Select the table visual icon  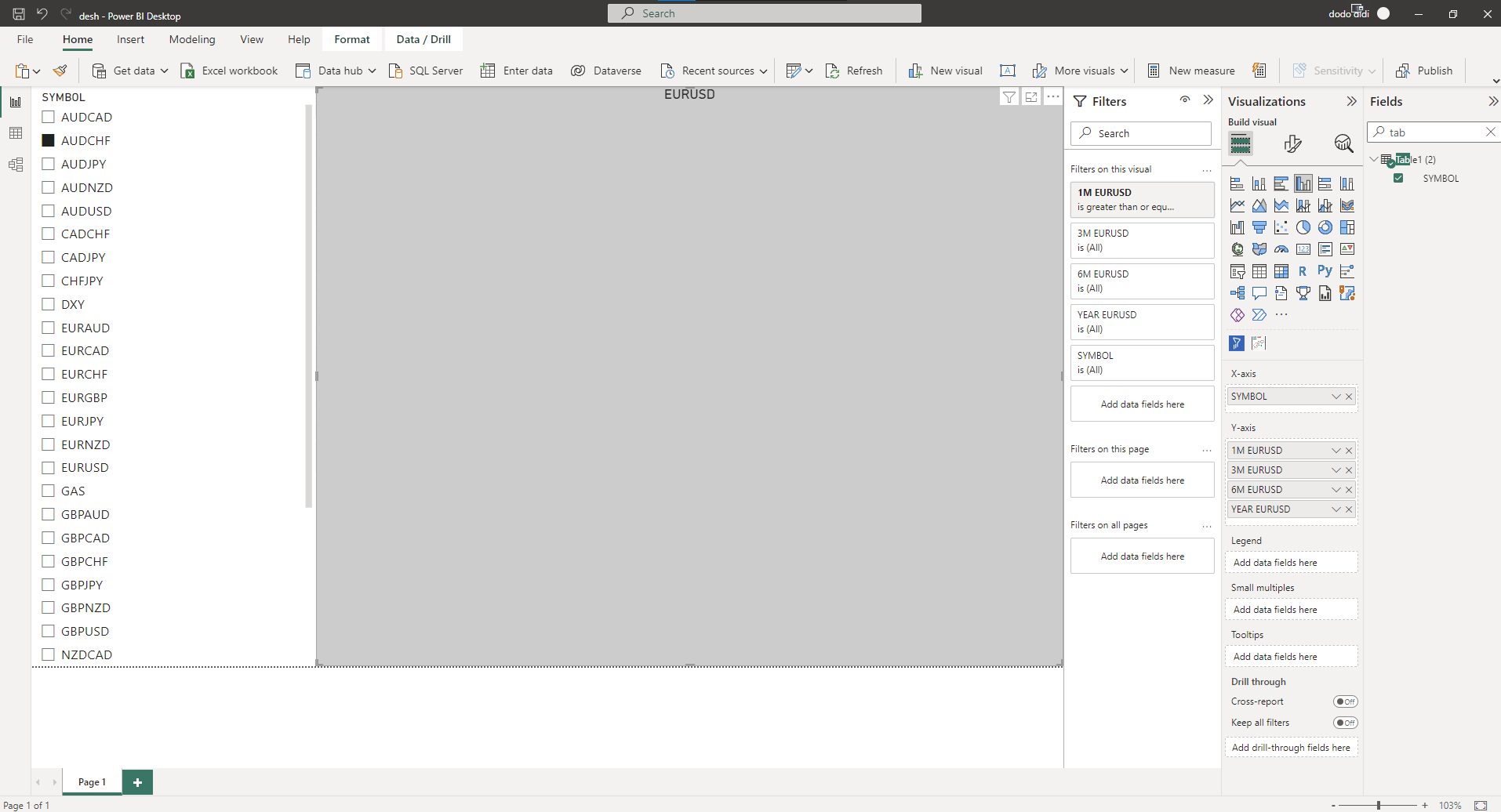point(1259,271)
